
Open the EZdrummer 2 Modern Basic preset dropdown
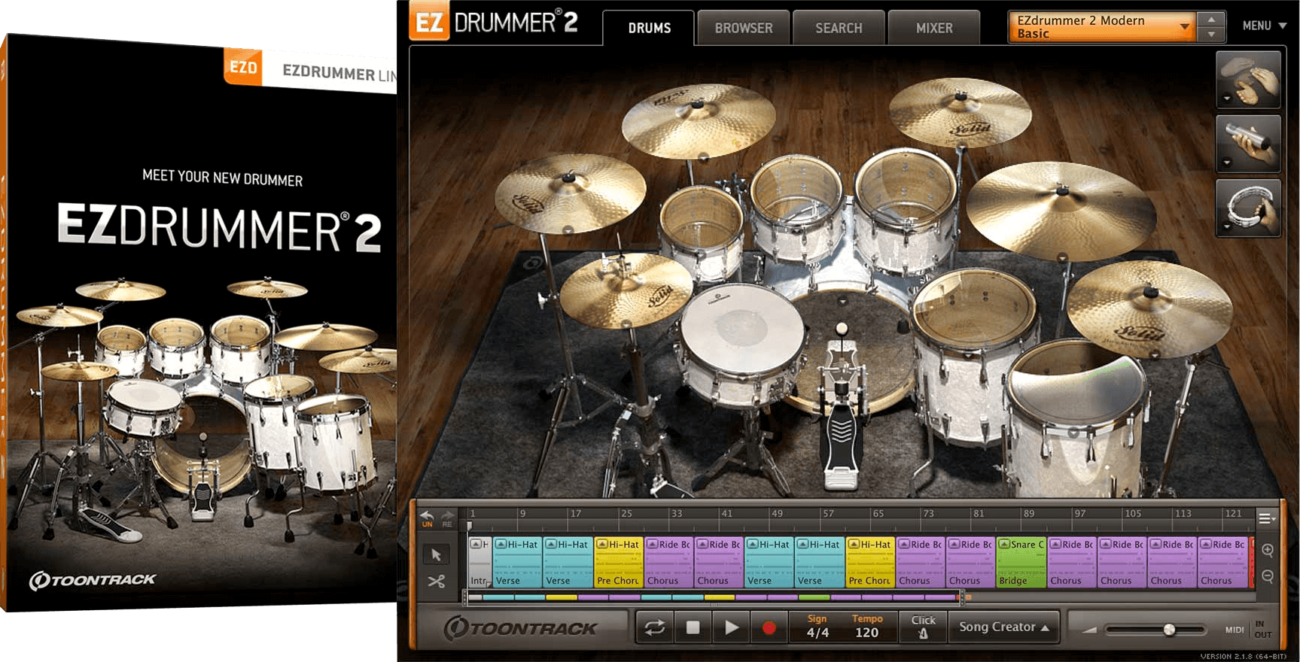pos(1102,27)
